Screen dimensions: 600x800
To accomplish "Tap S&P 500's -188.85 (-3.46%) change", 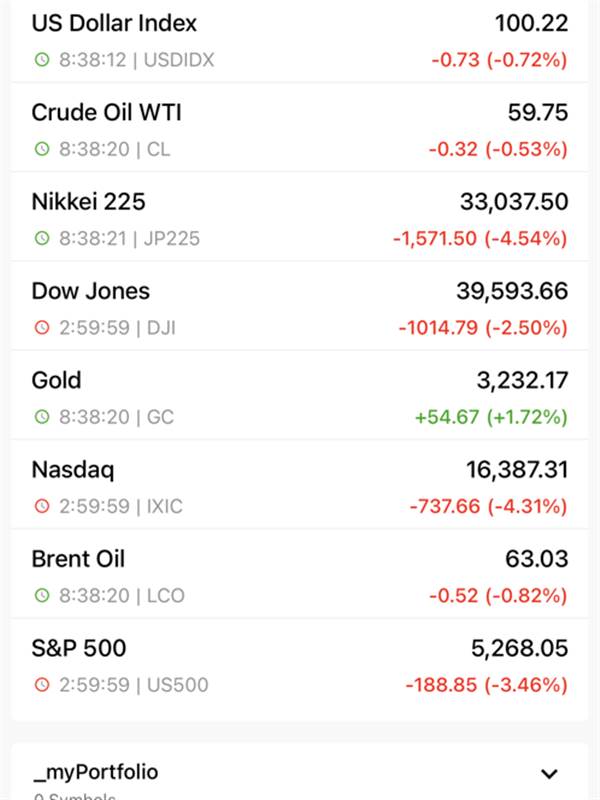I will click(x=486, y=685).
